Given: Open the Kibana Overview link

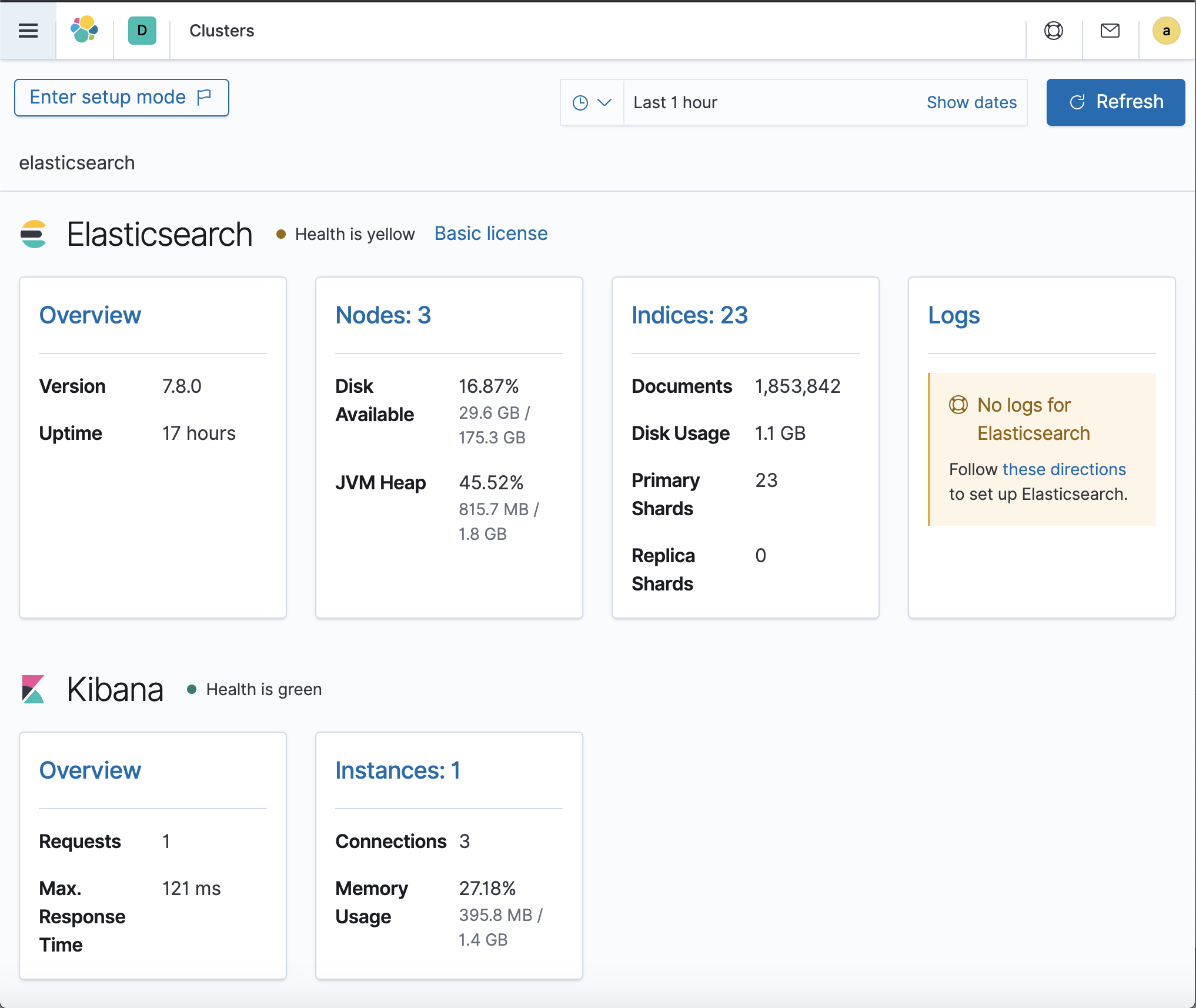Looking at the screenshot, I should click(90, 771).
